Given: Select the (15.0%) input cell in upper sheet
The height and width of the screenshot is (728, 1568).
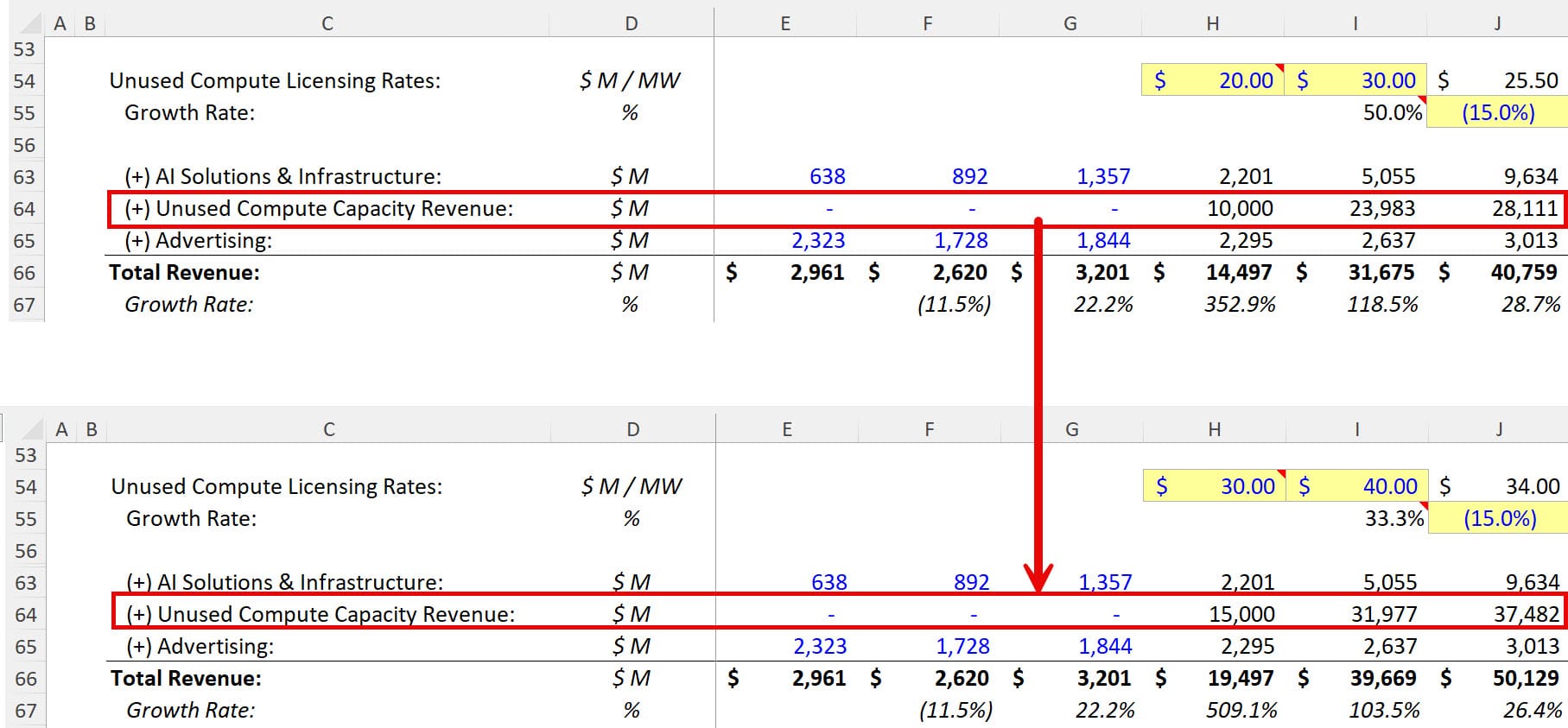Looking at the screenshot, I should pos(1498,112).
